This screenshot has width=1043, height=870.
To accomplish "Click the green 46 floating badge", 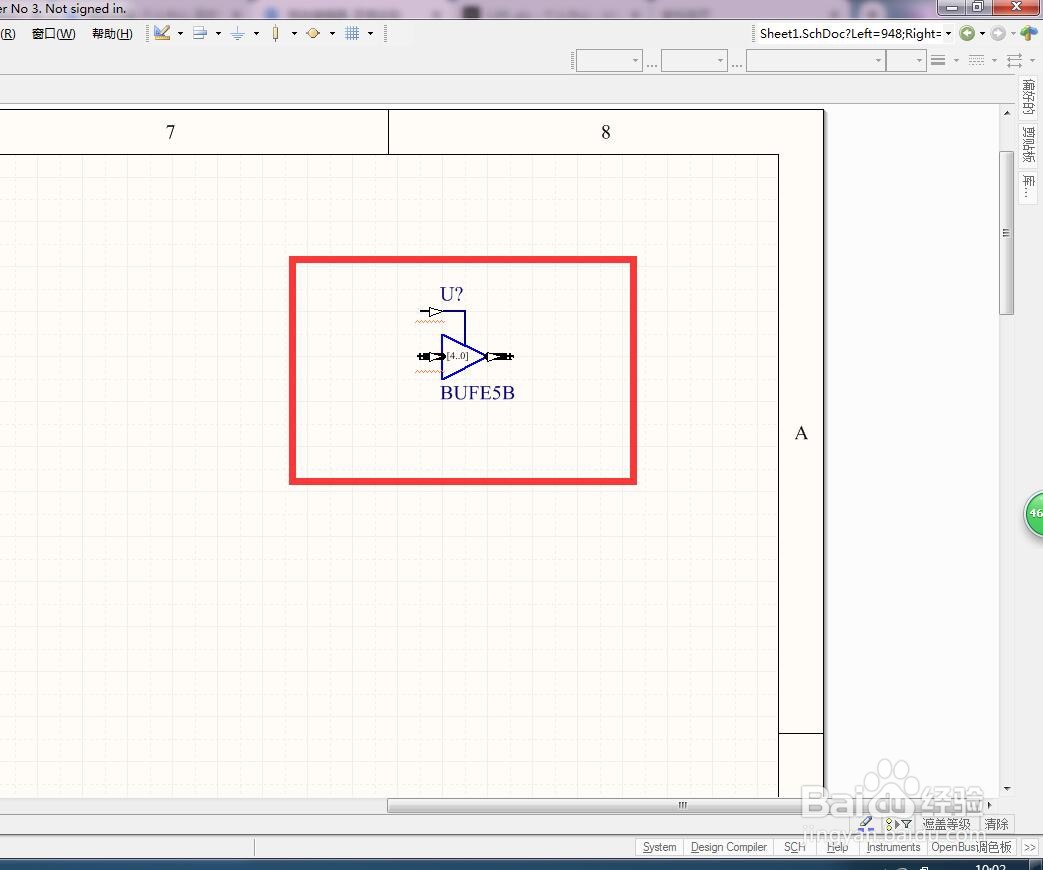I will 1034,513.
